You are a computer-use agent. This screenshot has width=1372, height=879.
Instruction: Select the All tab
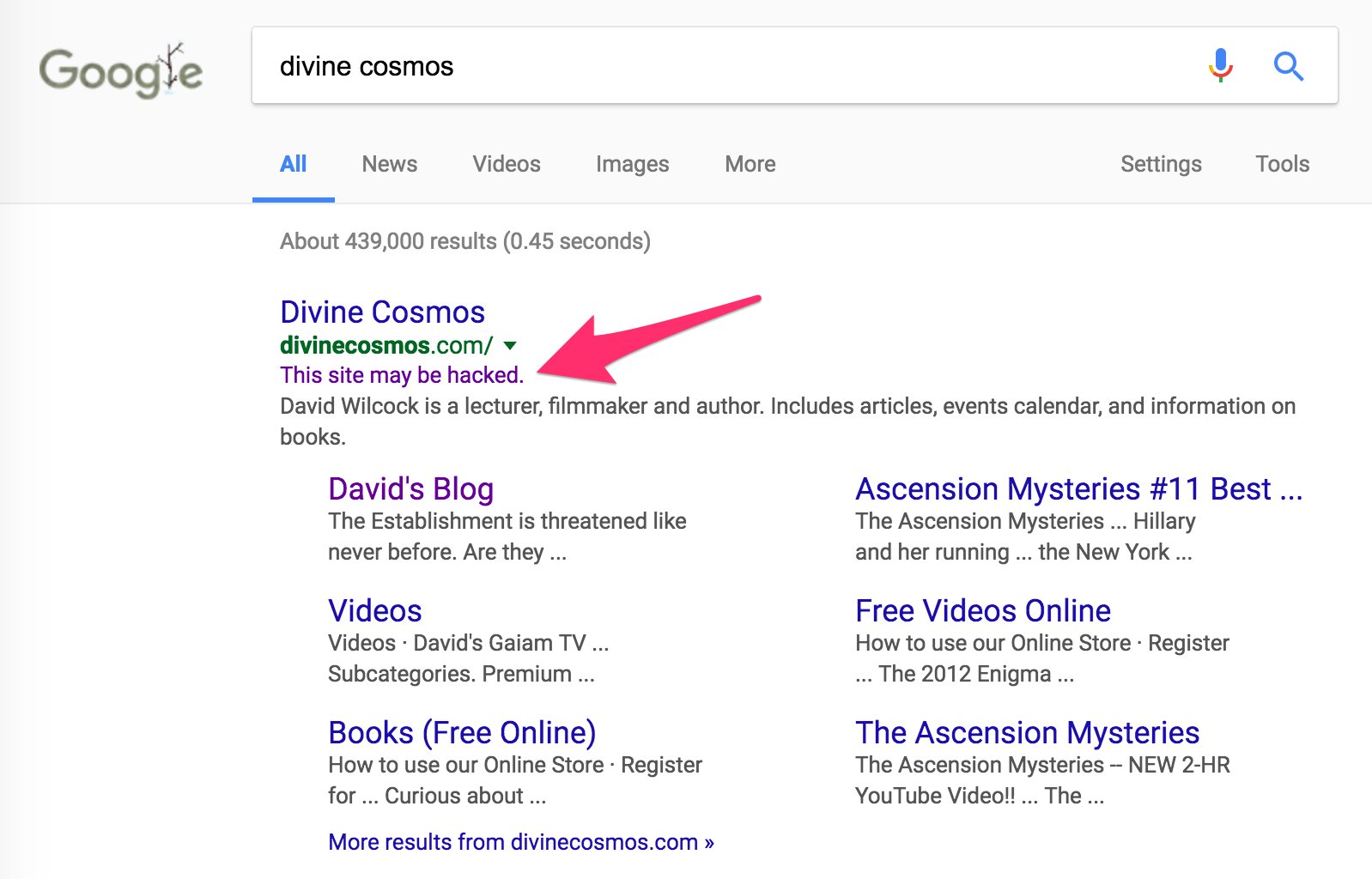pos(293,164)
